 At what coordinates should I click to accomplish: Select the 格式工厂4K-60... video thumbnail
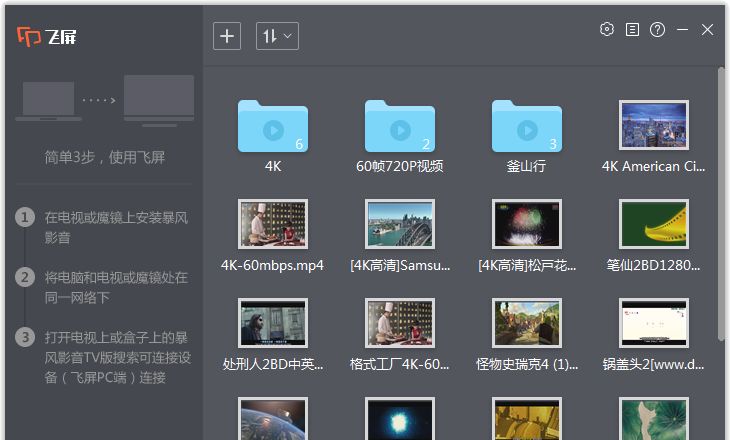[400, 323]
